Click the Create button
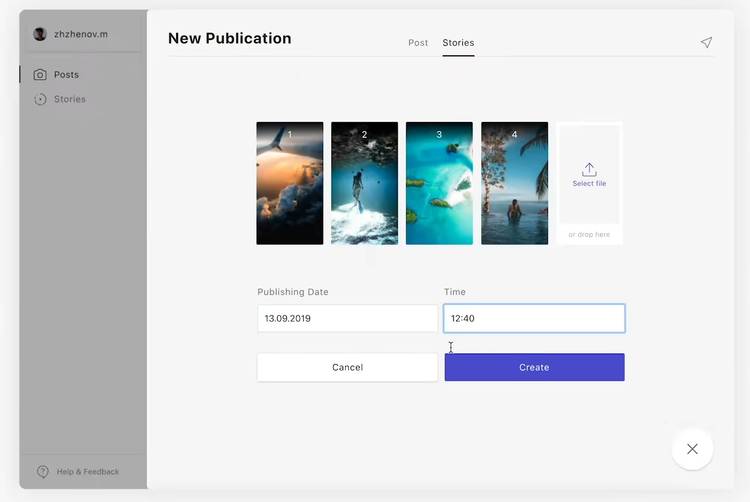Image resolution: width=750 pixels, height=502 pixels. [534, 367]
